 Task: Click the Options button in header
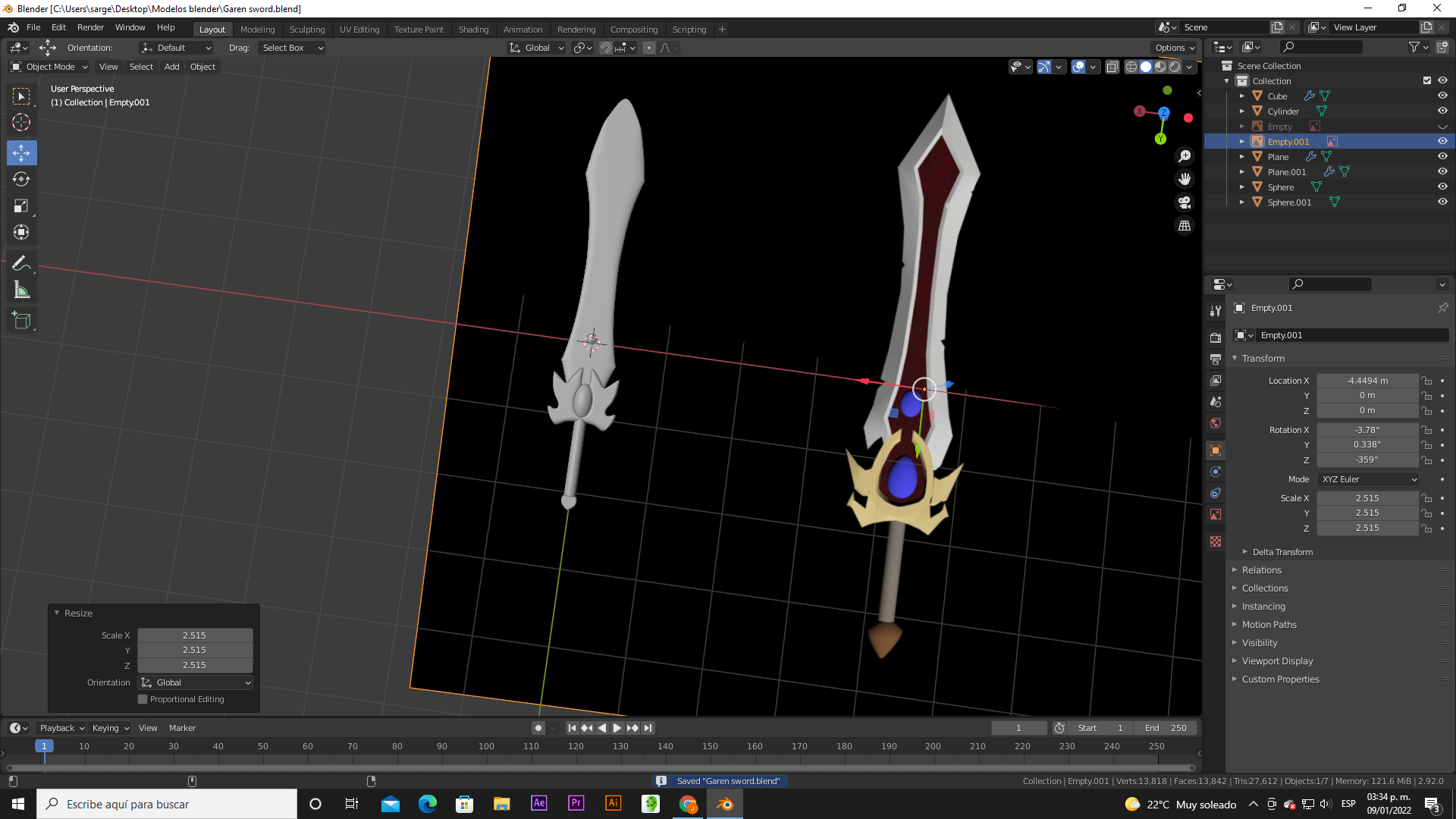[1175, 48]
